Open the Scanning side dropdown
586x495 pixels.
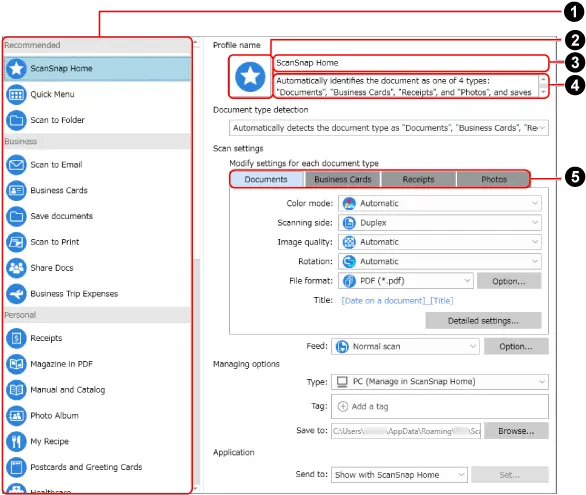pos(440,223)
